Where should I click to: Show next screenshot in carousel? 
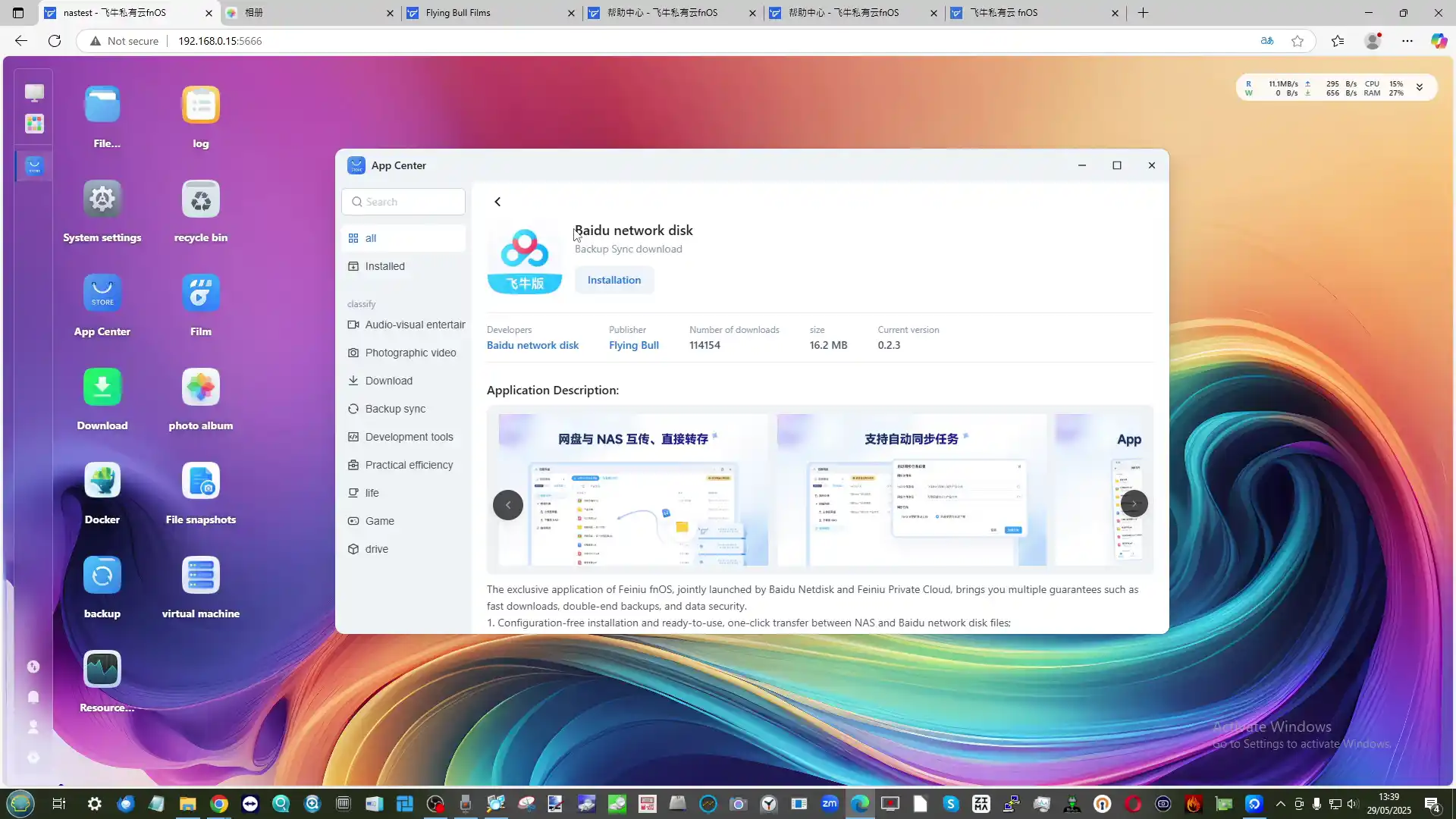pos(1134,504)
